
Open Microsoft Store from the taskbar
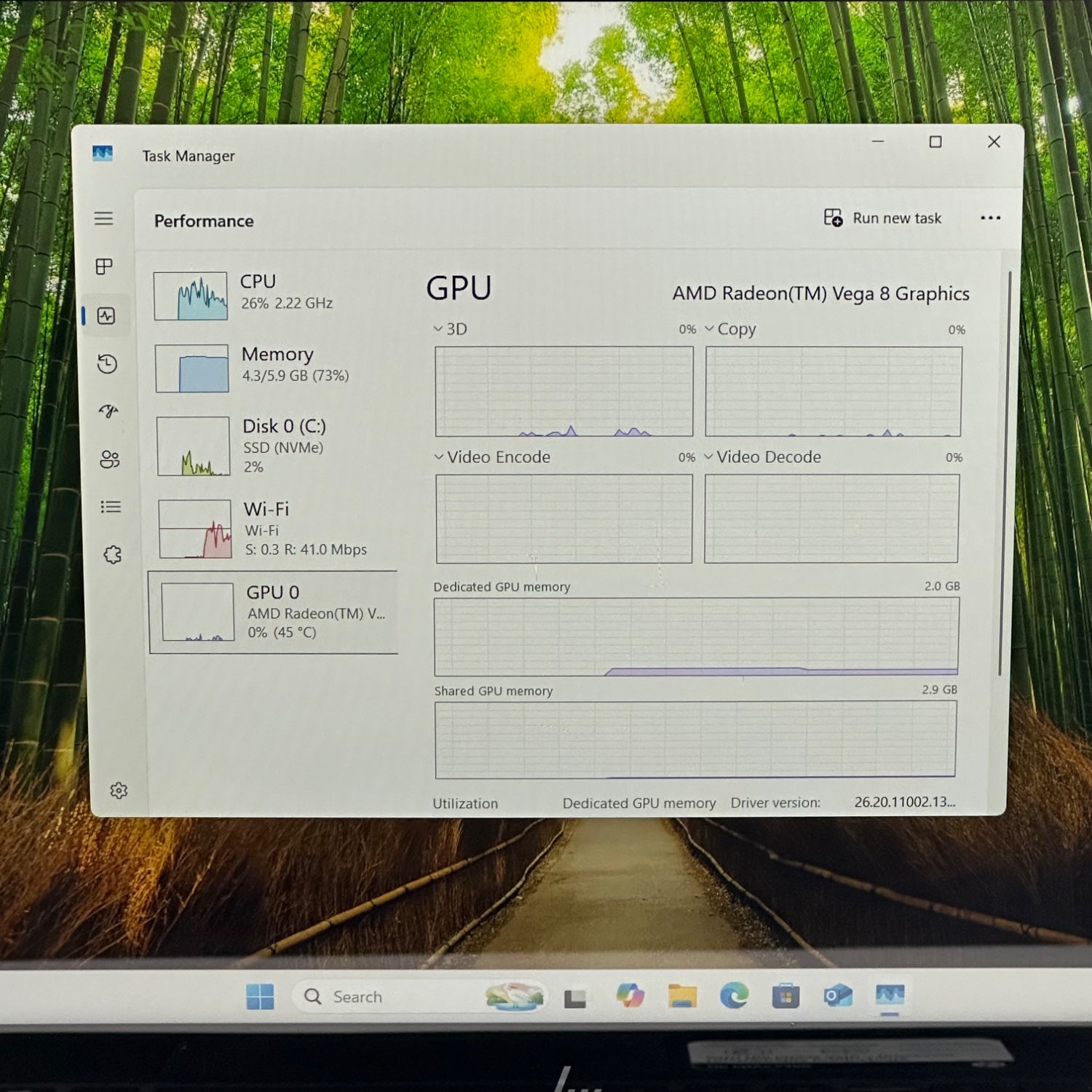tap(786, 995)
